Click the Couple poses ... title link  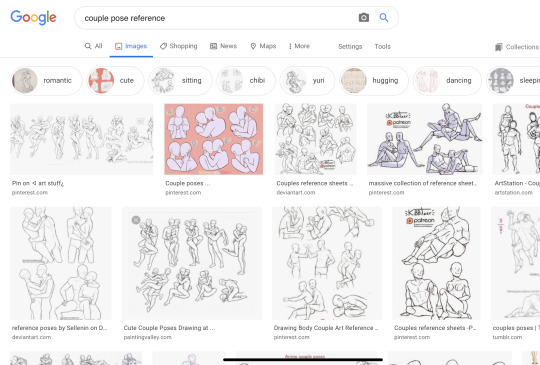pyautogui.click(x=188, y=184)
